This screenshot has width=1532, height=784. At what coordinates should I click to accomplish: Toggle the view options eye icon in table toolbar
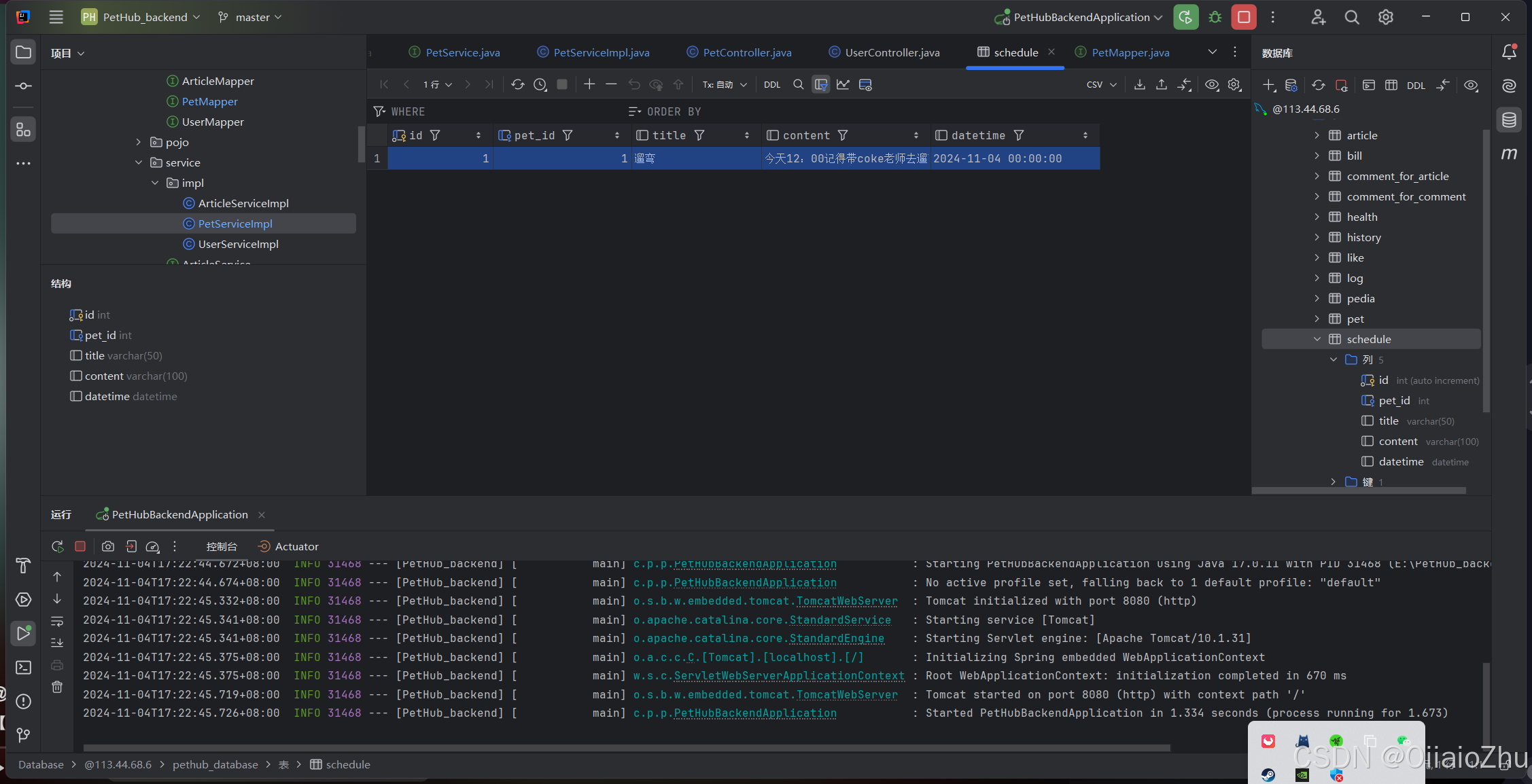pos(1212,85)
